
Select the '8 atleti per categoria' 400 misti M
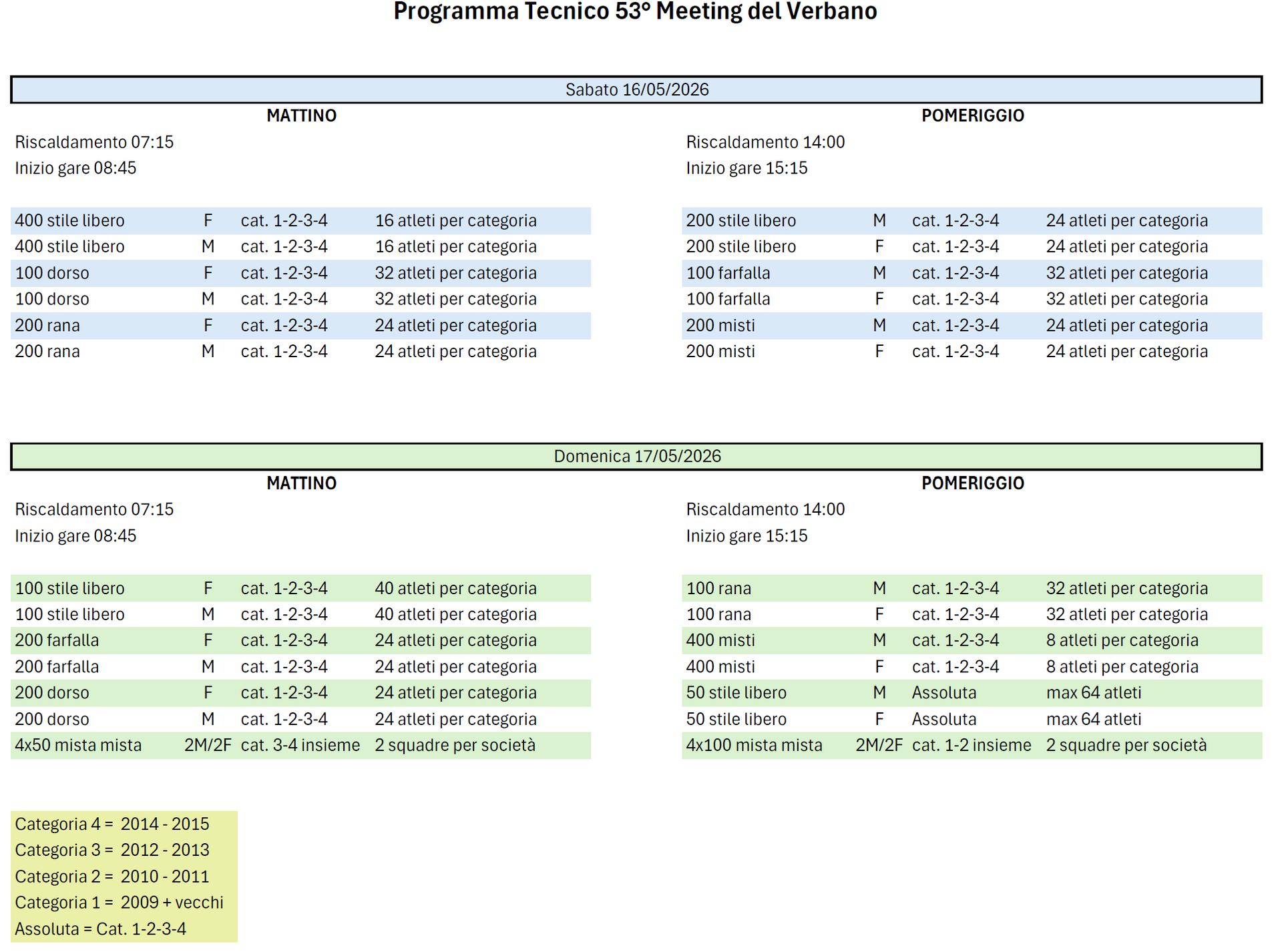tap(1122, 641)
